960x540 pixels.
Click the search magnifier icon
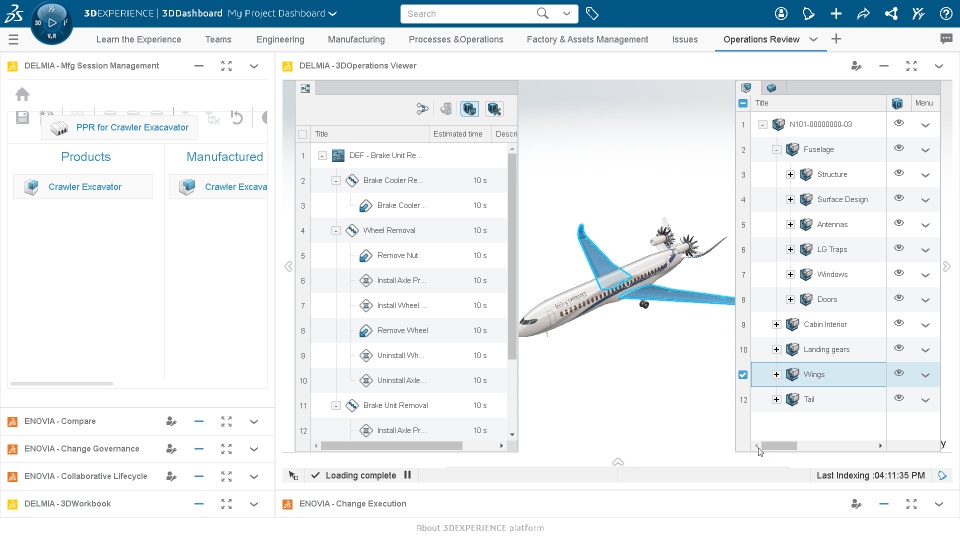coord(542,13)
